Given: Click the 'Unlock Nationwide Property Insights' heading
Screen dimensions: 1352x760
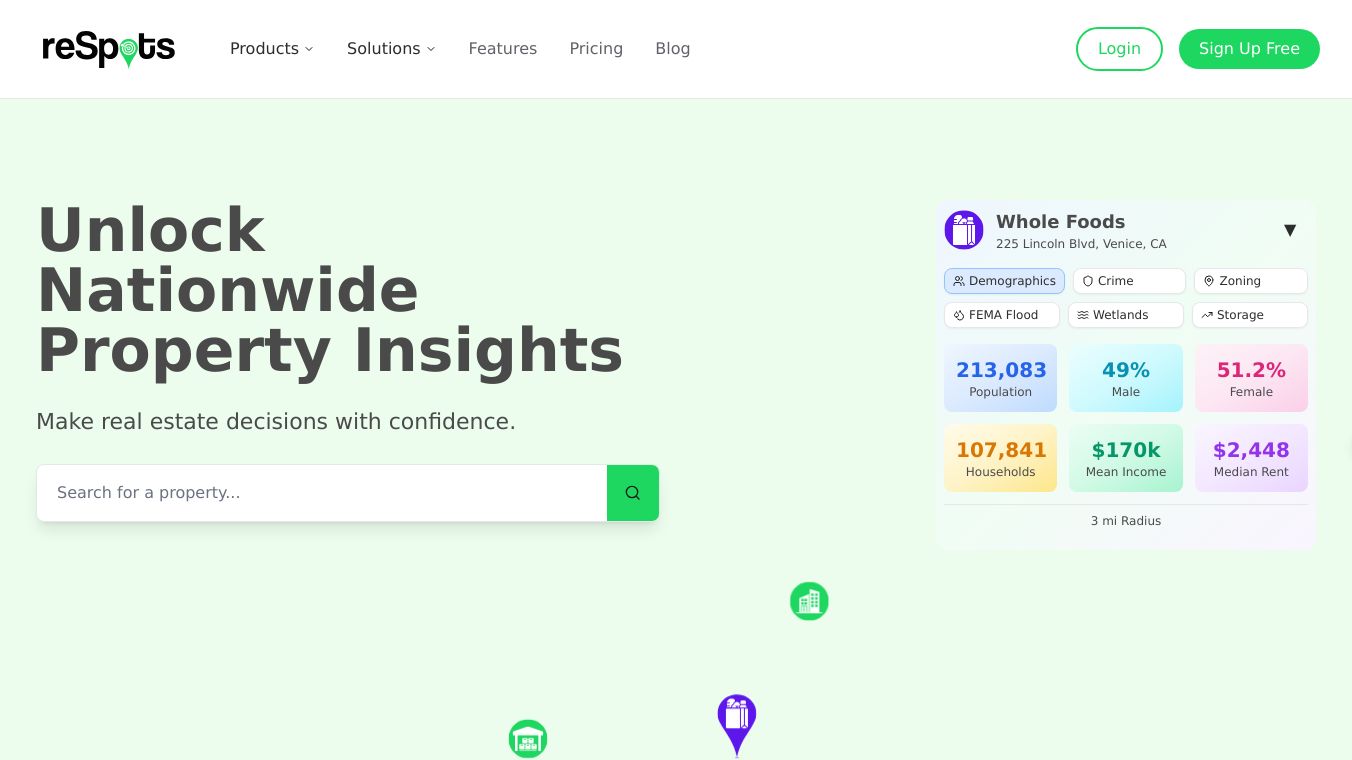Looking at the screenshot, I should (x=330, y=290).
